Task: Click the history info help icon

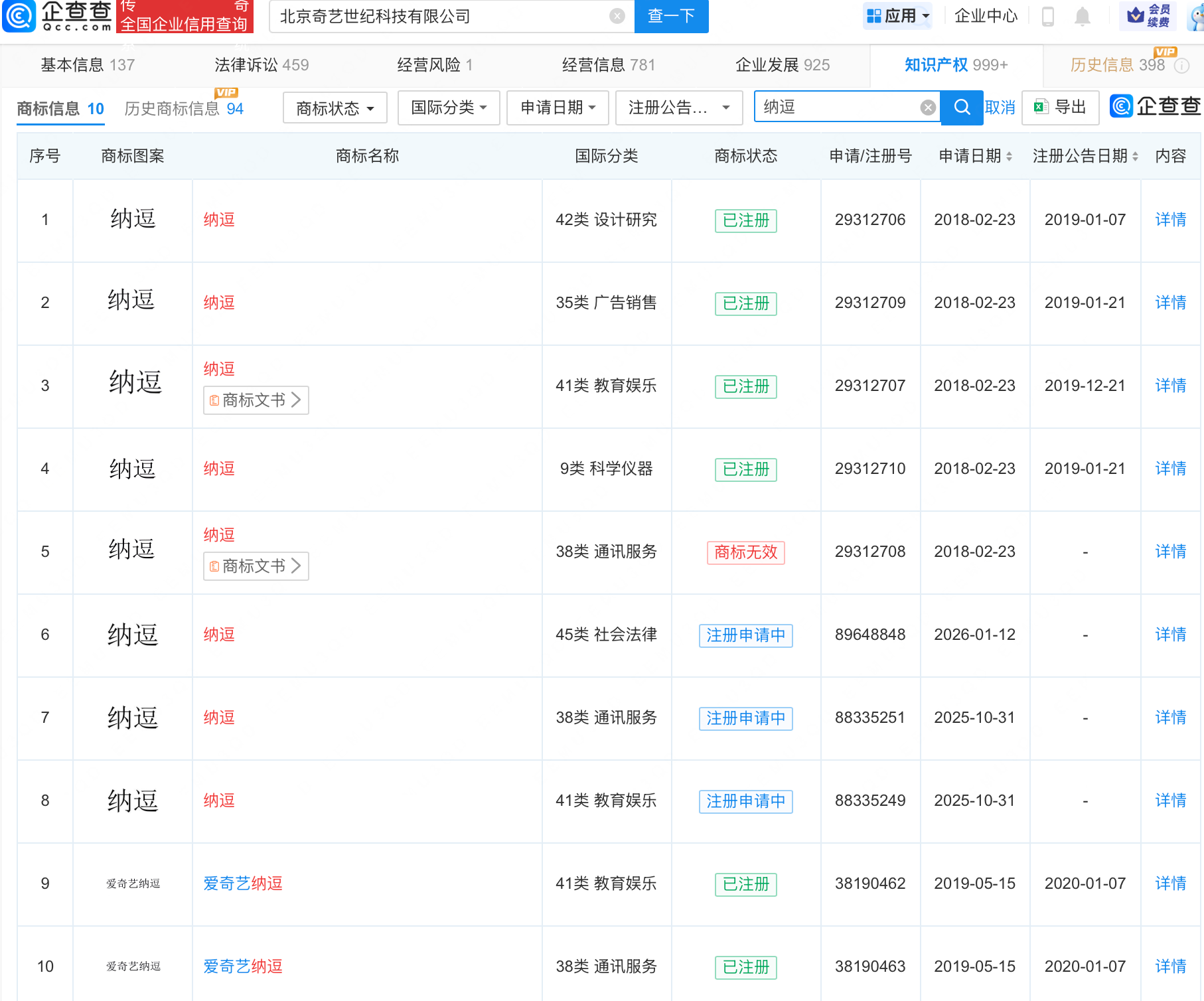Action: (1181, 66)
